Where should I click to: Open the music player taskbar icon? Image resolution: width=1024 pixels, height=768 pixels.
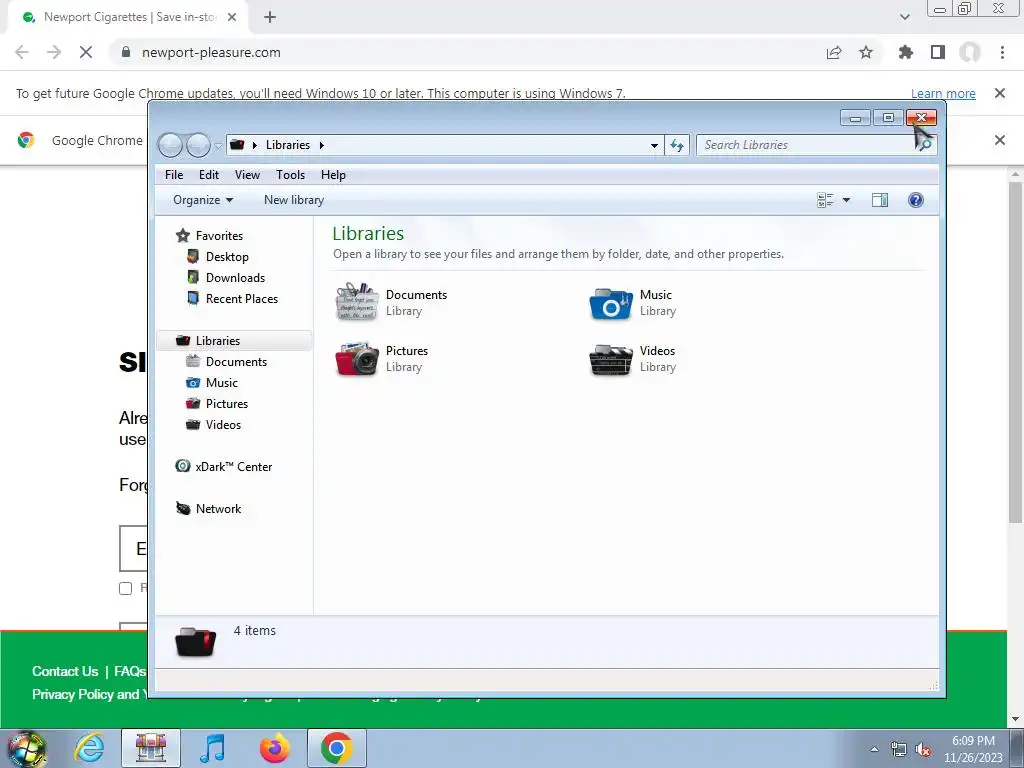[212, 748]
